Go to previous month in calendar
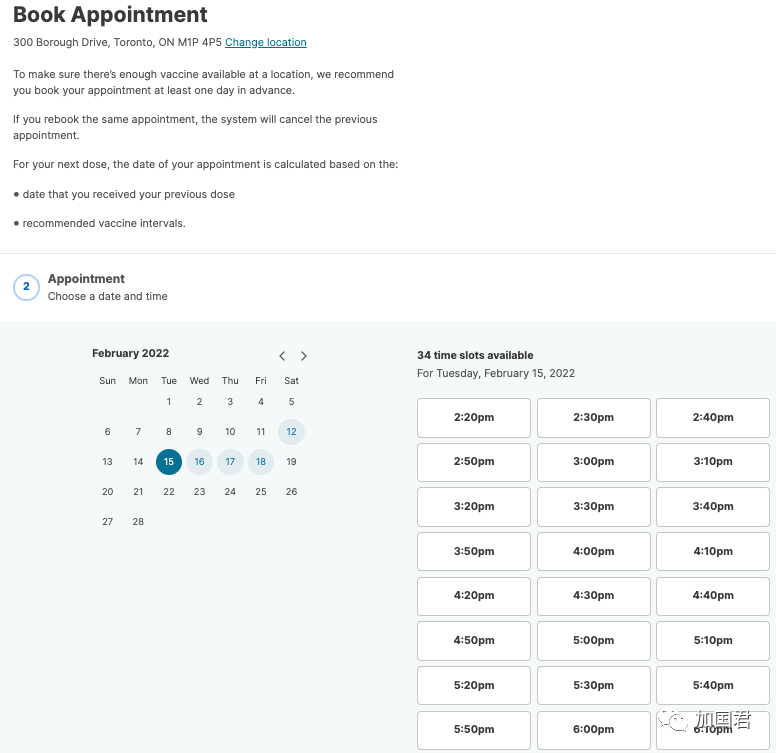776x753 pixels. coord(282,356)
